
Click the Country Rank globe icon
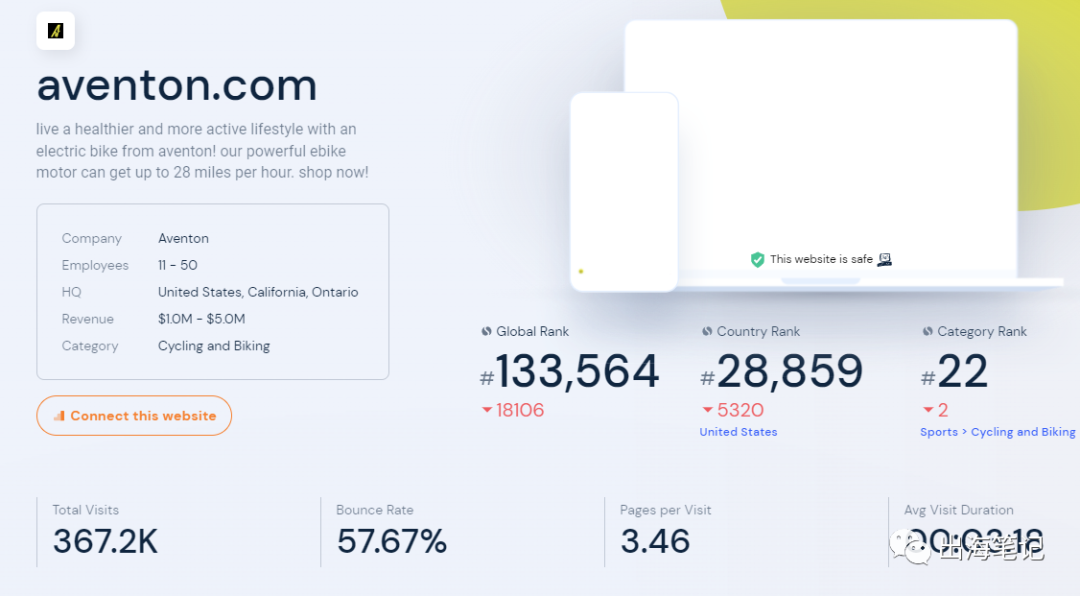[707, 331]
